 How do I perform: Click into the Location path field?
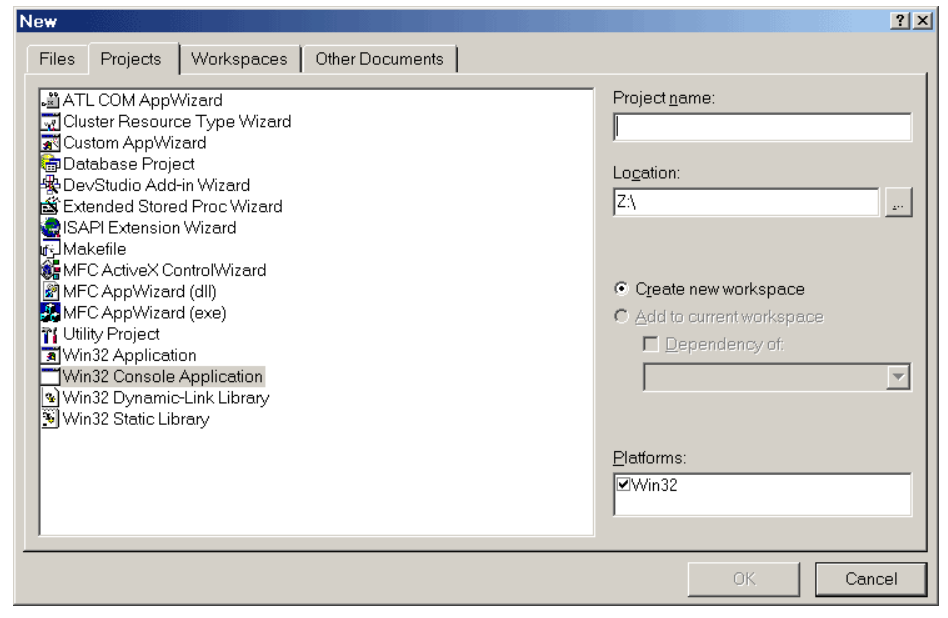pos(746,202)
